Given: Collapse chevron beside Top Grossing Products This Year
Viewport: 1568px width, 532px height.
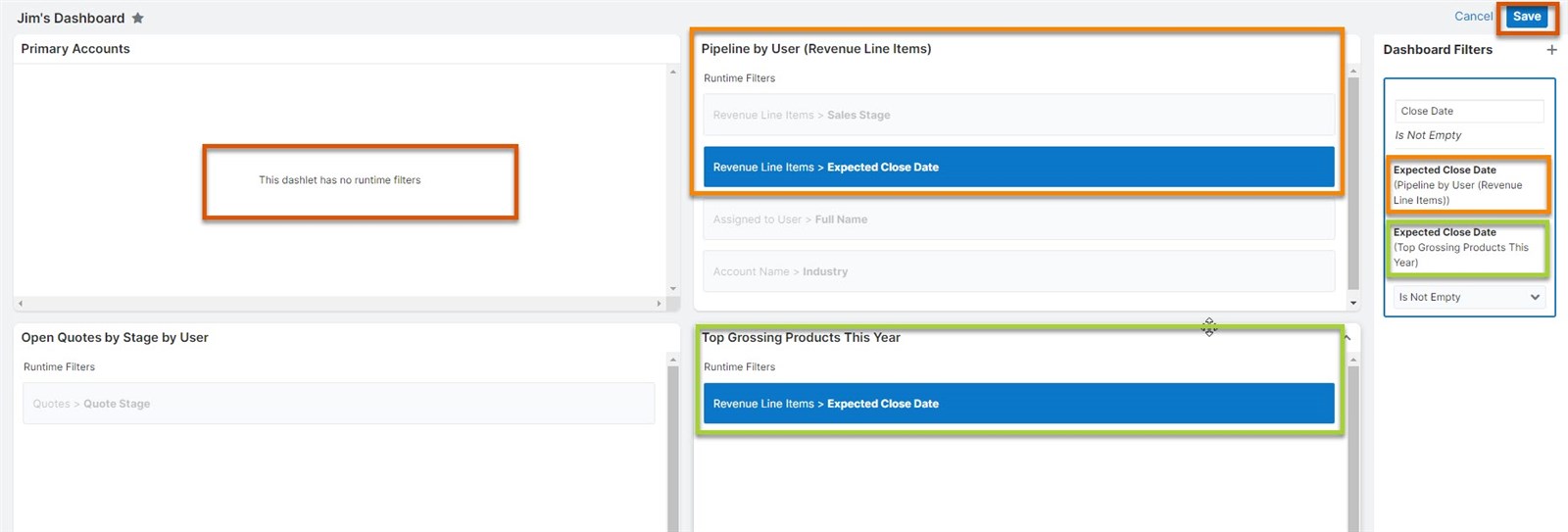Looking at the screenshot, I should [1347, 338].
